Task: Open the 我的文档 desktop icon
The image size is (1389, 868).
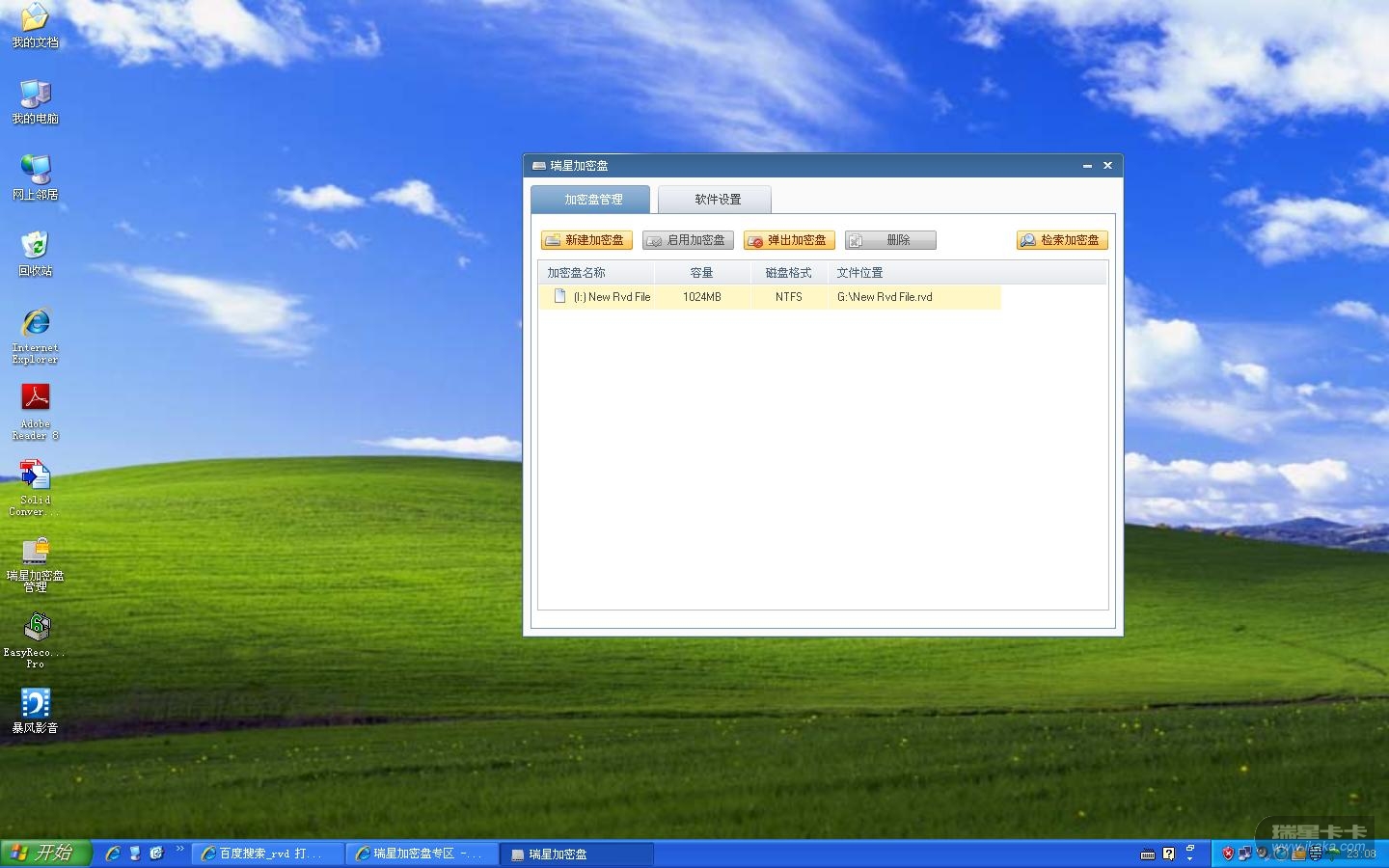Action: point(35,26)
